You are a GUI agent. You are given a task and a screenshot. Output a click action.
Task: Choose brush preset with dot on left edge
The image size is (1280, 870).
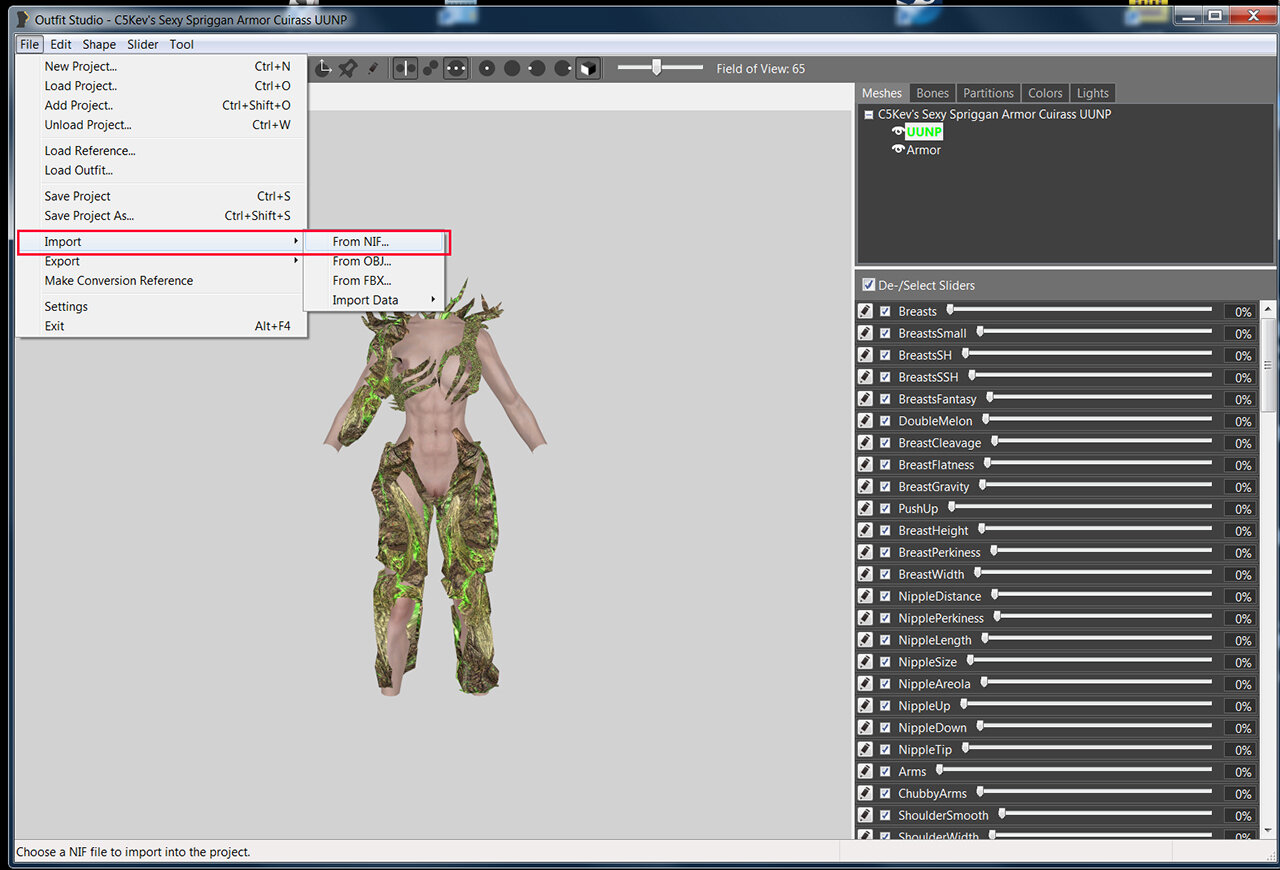click(x=537, y=68)
